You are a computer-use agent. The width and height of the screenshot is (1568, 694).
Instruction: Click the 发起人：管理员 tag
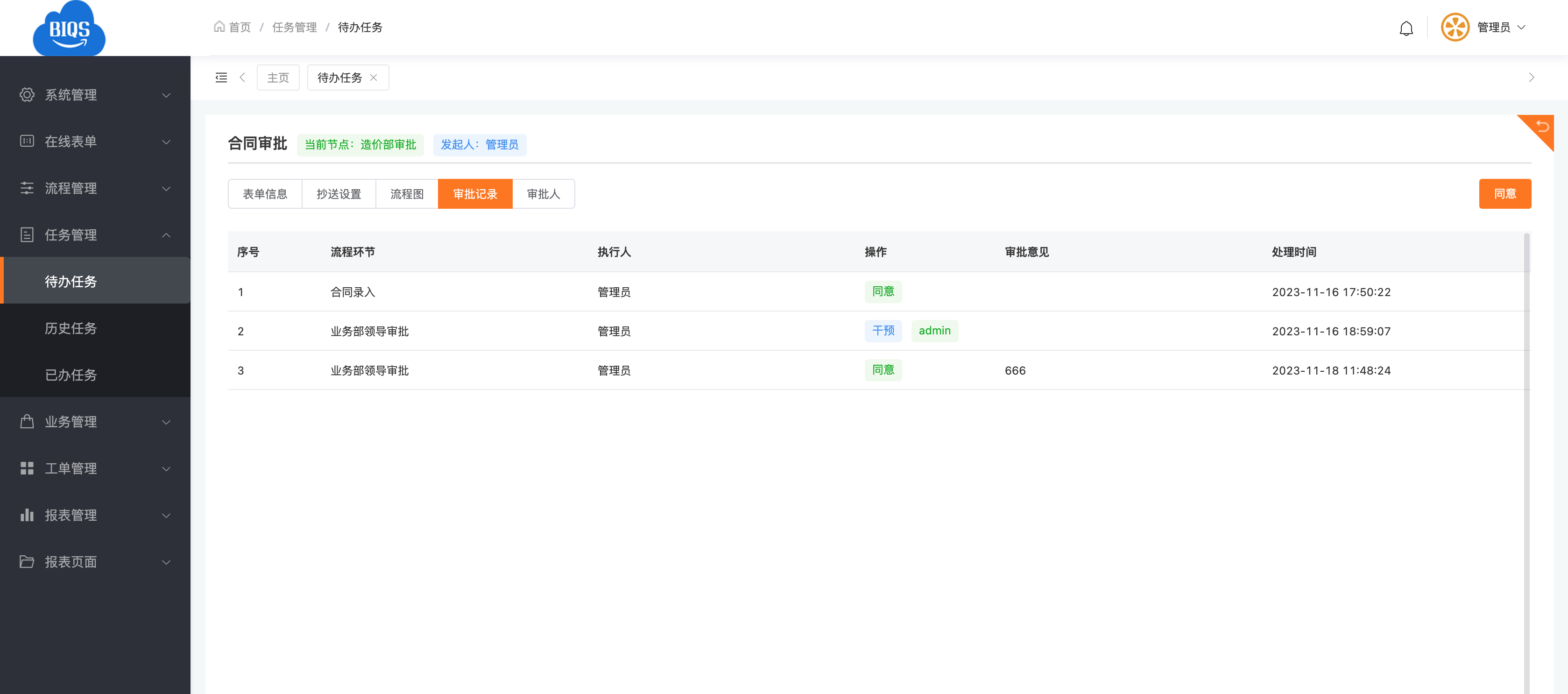480,145
